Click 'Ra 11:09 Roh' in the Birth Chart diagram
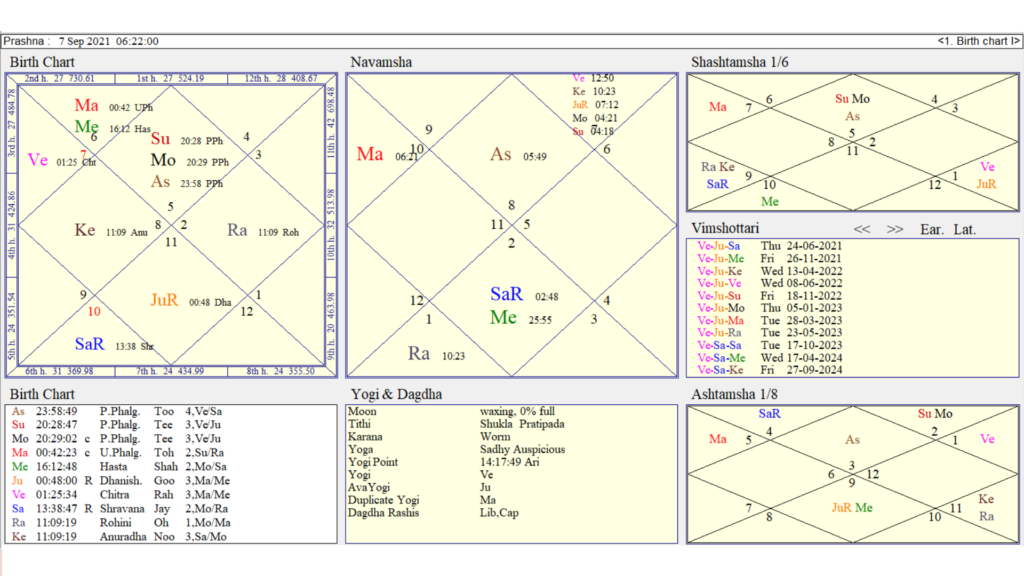This screenshot has width=1024, height=576. pos(263,231)
